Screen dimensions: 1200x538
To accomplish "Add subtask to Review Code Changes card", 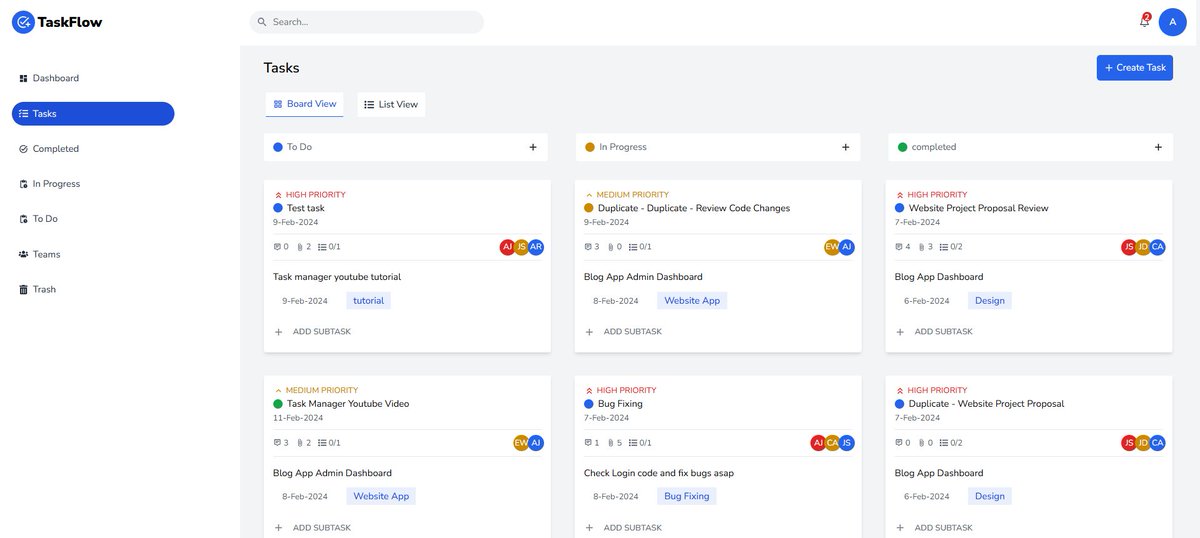I will click(x=623, y=331).
